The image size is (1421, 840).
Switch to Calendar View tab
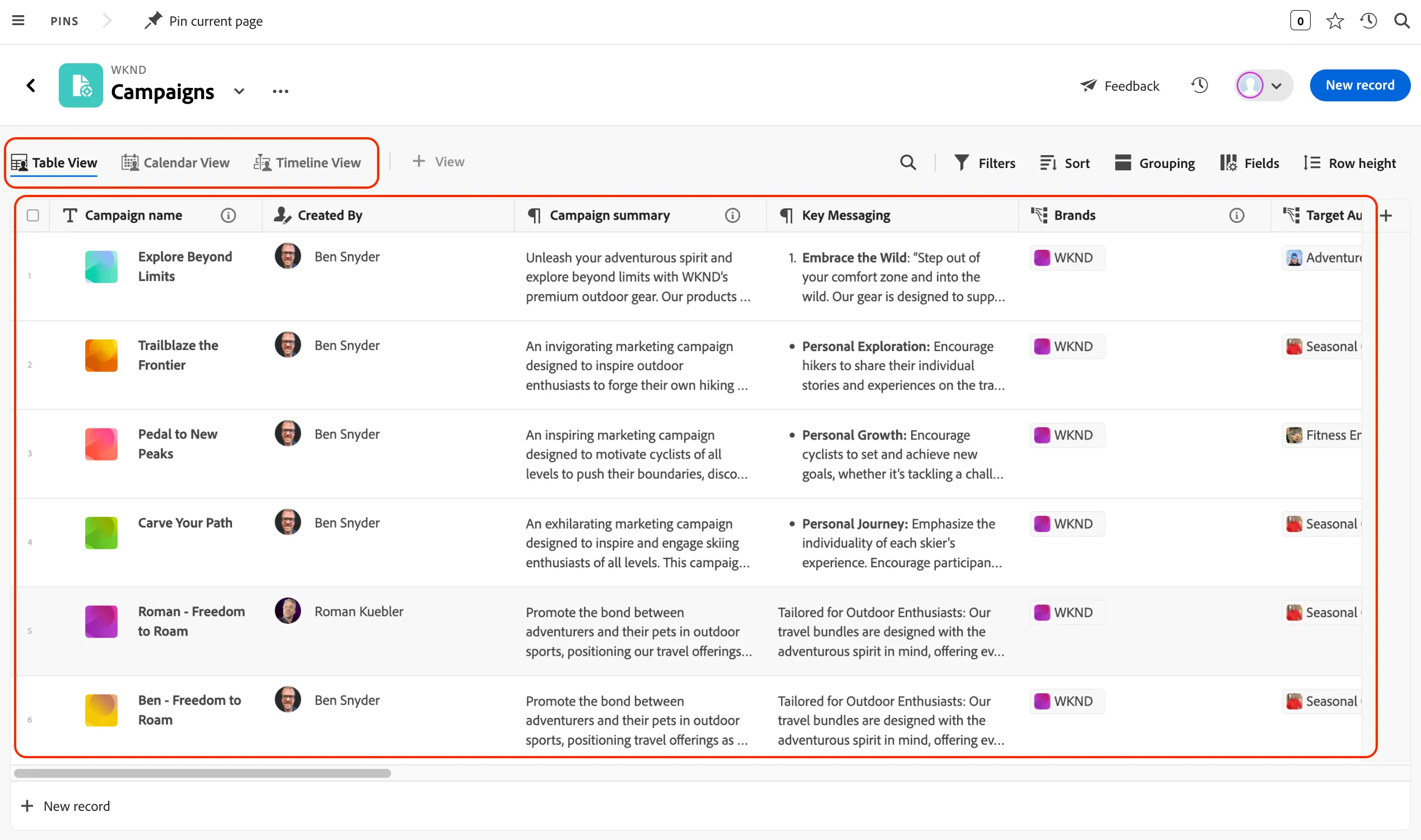coord(175,162)
